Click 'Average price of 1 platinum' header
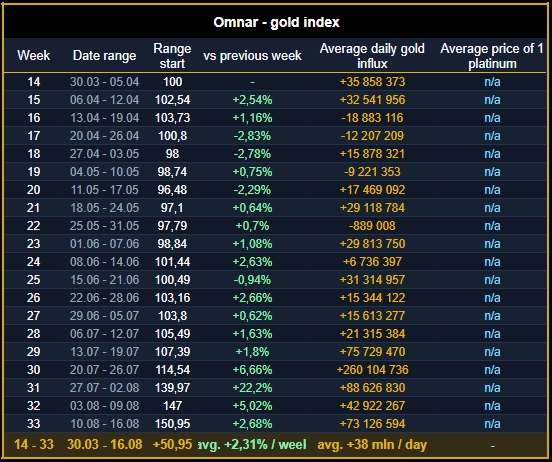The height and width of the screenshot is (462, 552). pyautogui.click(x=492, y=56)
